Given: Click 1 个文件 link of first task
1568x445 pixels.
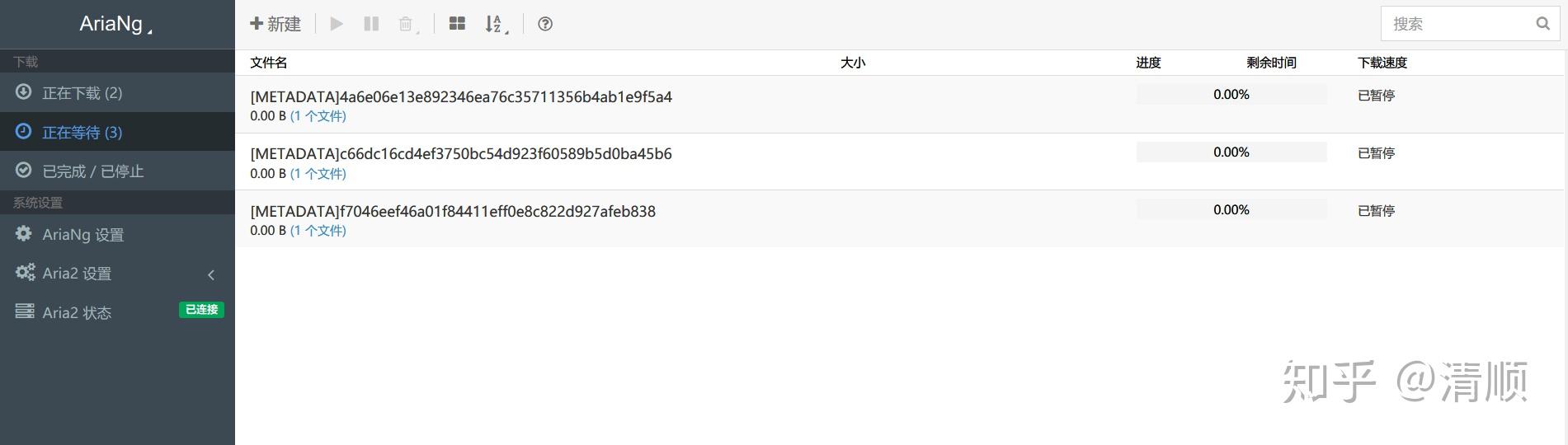Looking at the screenshot, I should click(x=318, y=116).
